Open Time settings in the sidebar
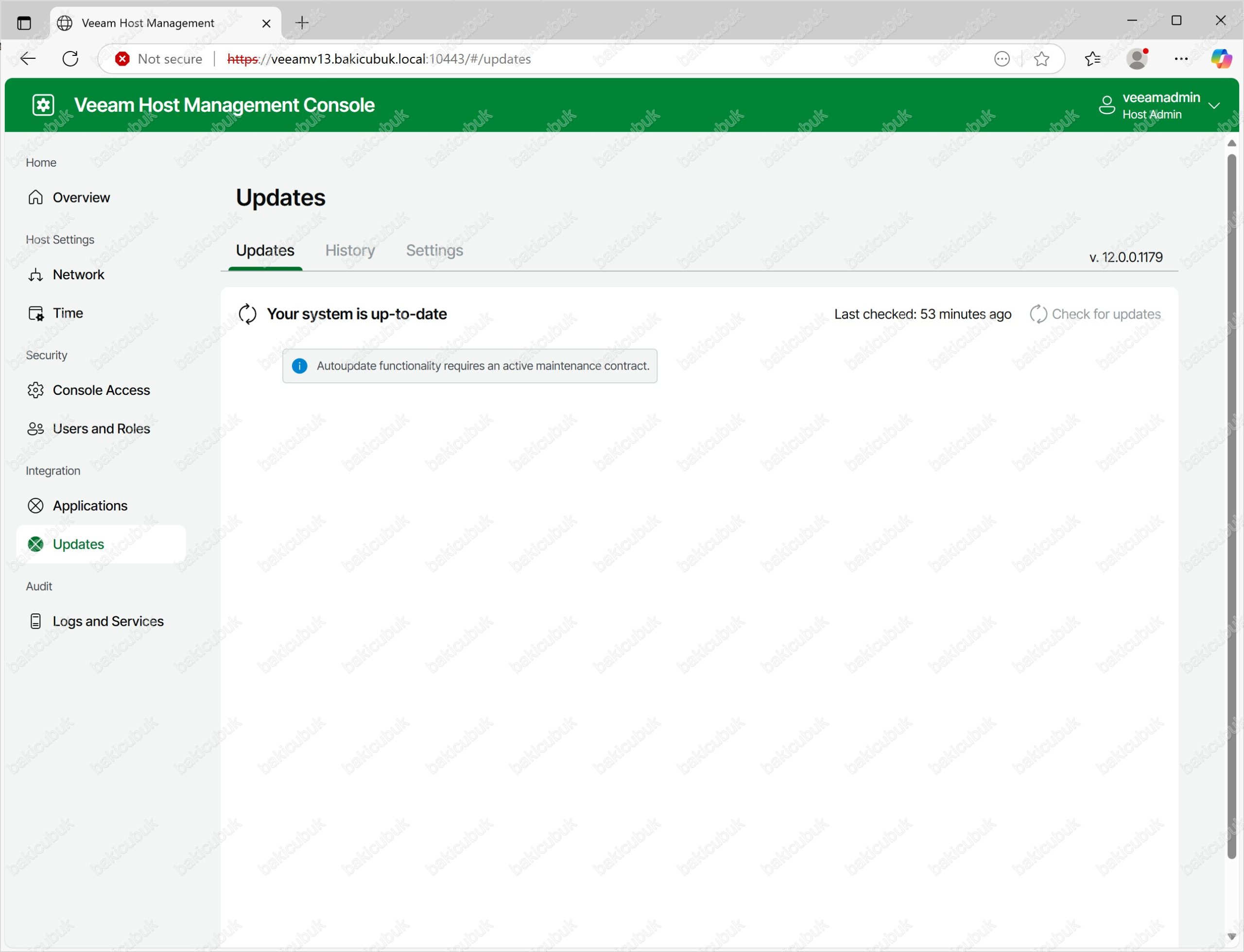 [101, 313]
